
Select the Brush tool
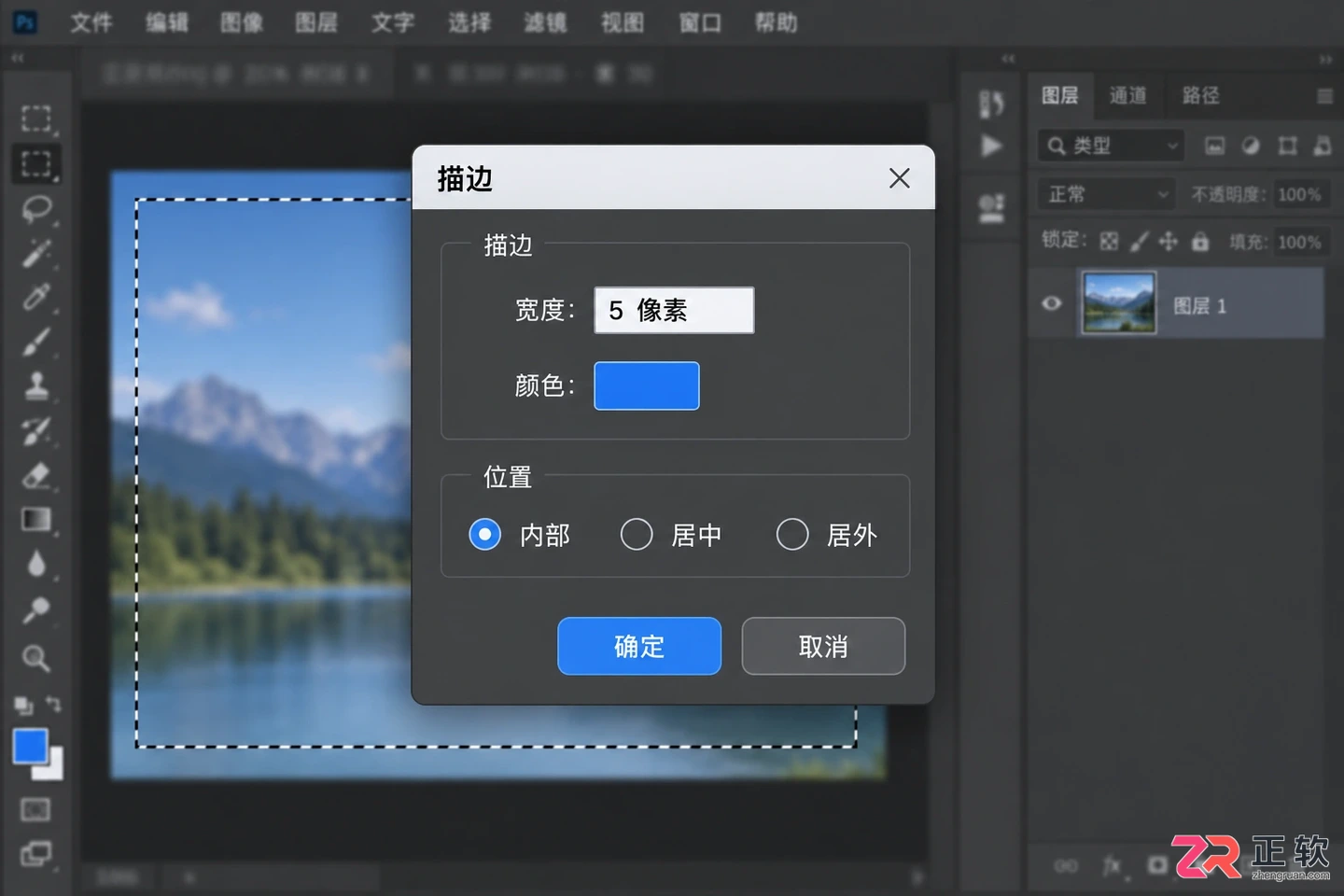(36, 342)
